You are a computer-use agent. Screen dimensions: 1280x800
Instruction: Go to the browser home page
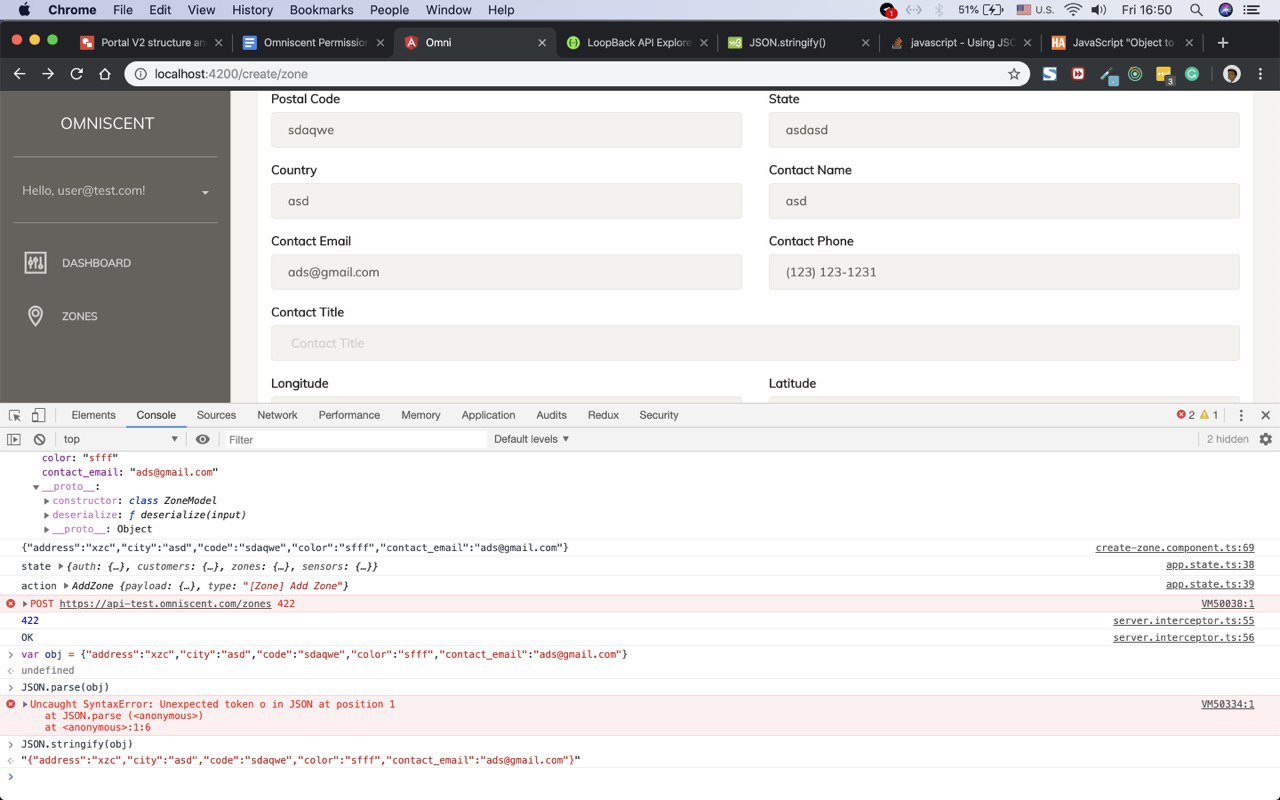pyautogui.click(x=105, y=74)
